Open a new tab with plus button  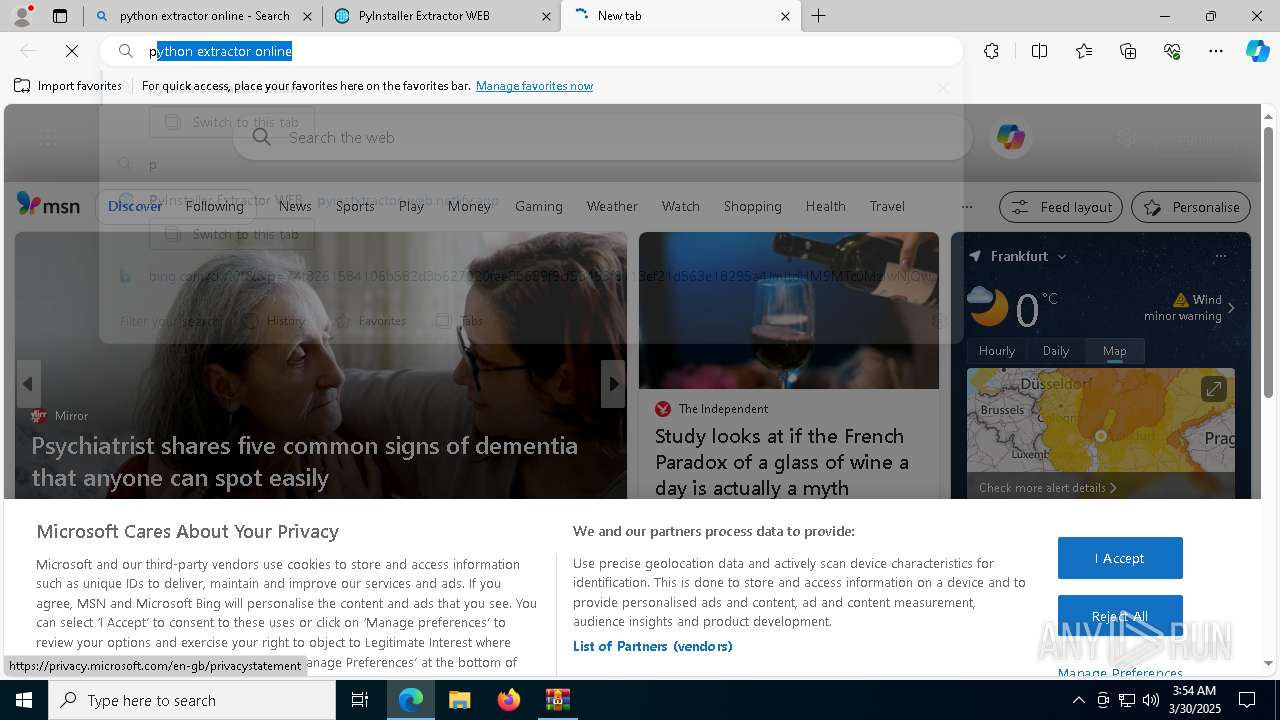pyautogui.click(x=818, y=16)
